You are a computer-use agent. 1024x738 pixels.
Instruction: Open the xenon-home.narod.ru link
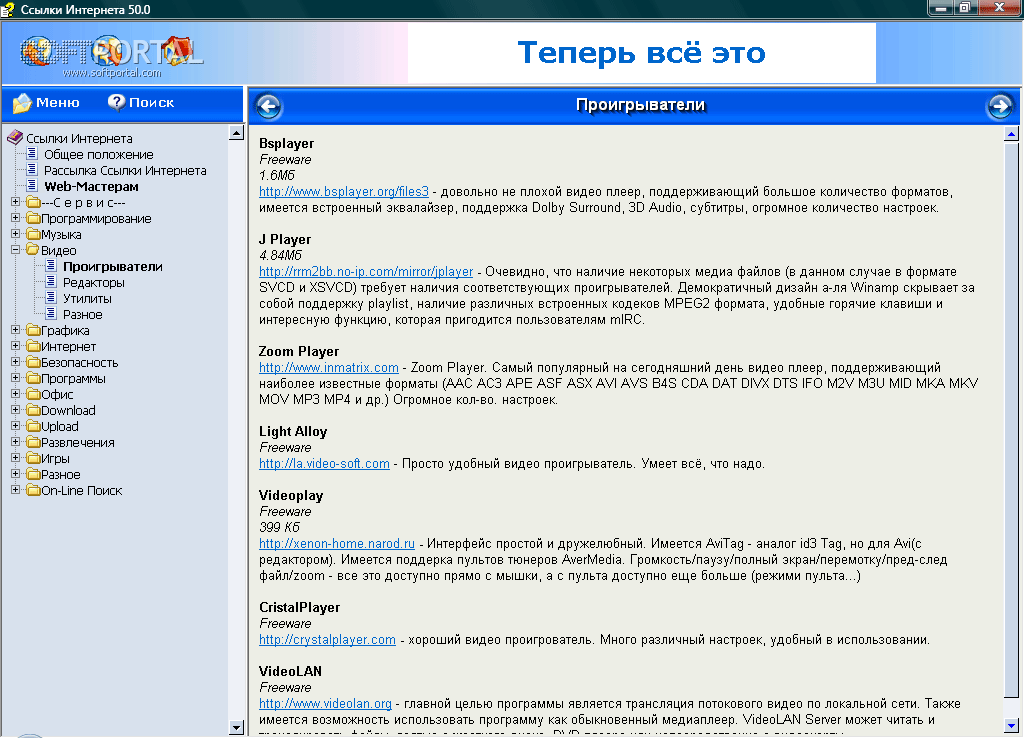pyautogui.click(x=336, y=543)
